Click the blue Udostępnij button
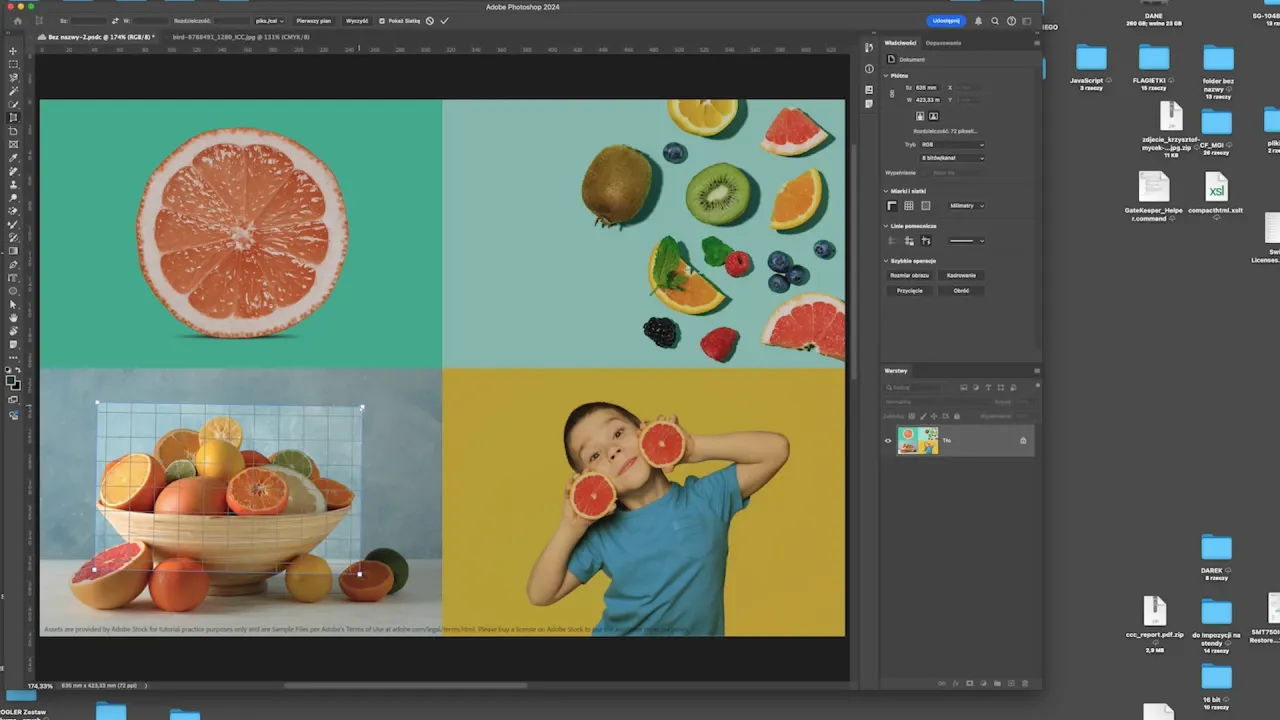 946,20
